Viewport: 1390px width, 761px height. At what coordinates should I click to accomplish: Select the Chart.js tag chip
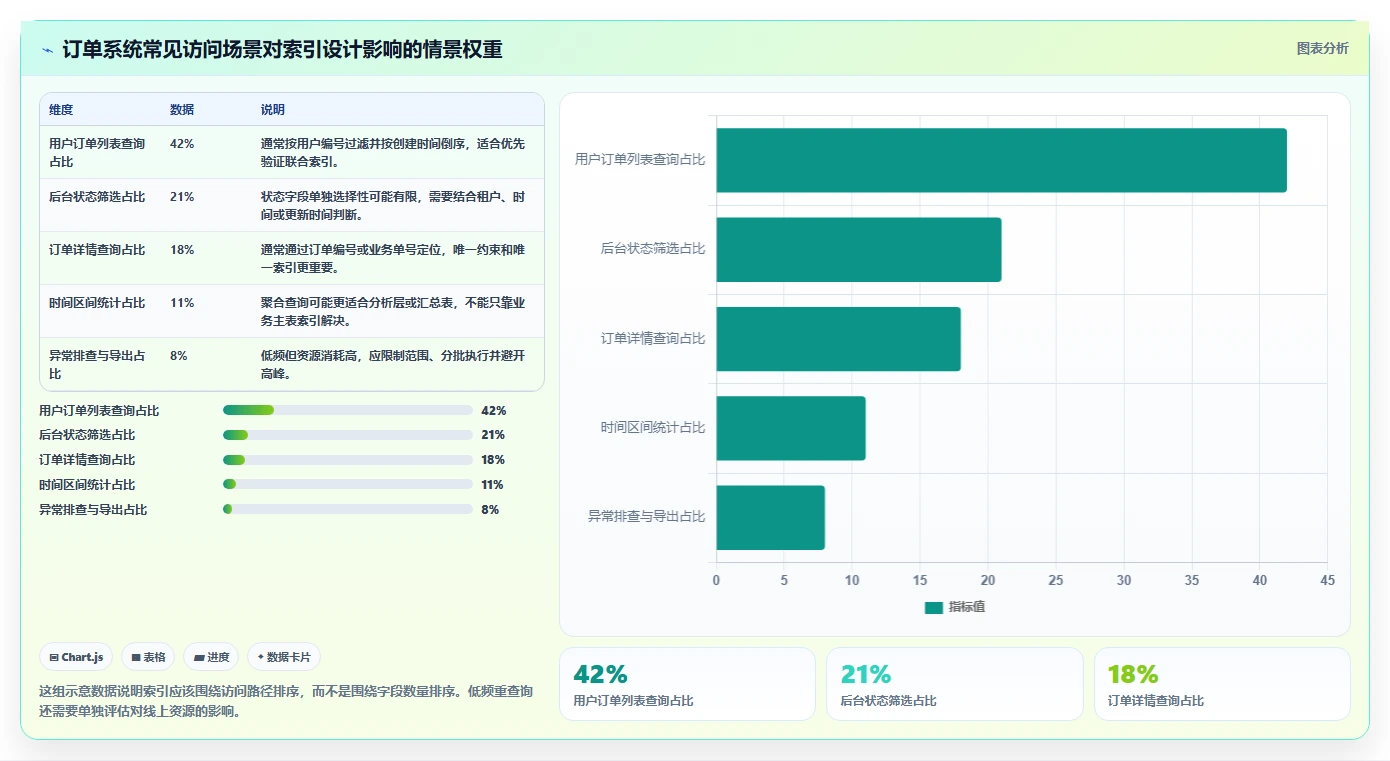pyautogui.click(x=77, y=657)
